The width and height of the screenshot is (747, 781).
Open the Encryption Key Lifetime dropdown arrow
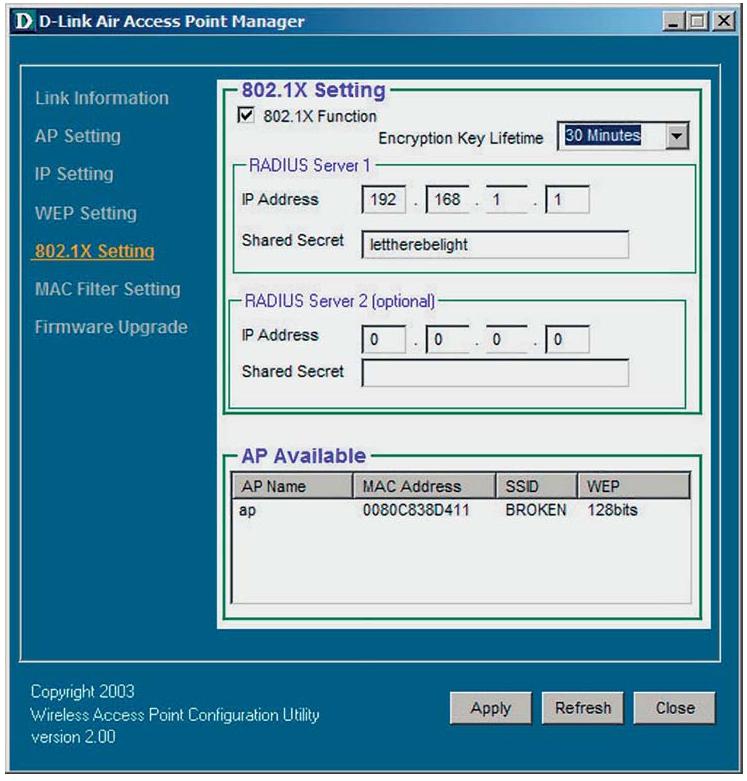tap(677, 136)
